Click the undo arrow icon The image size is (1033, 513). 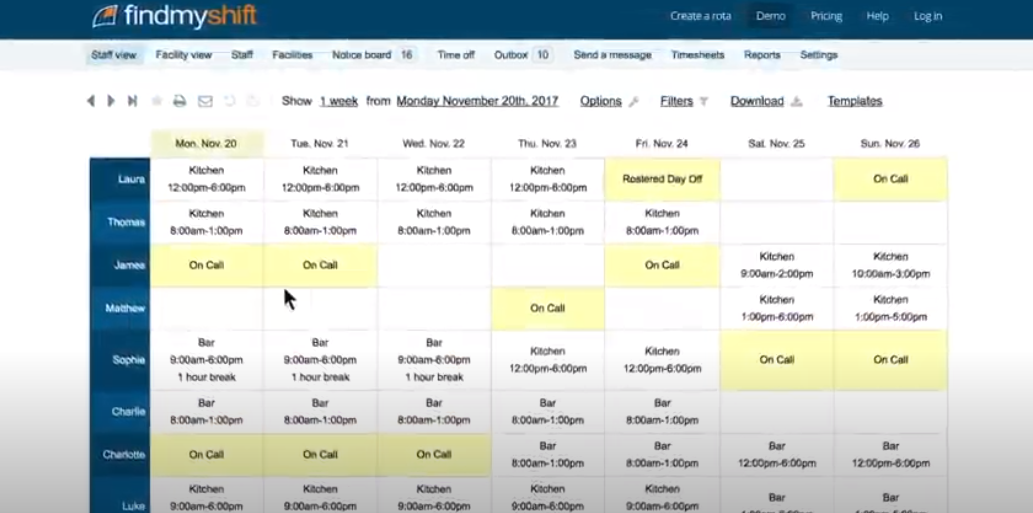click(x=230, y=101)
